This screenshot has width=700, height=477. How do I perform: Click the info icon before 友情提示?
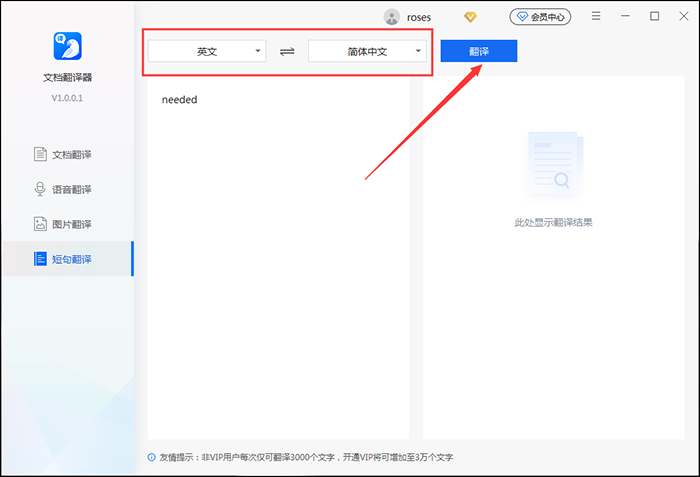point(152,457)
